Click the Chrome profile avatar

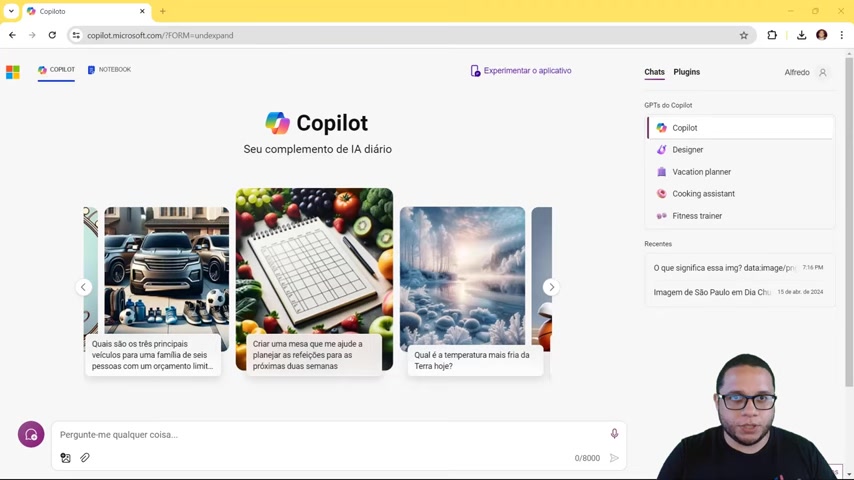click(821, 35)
